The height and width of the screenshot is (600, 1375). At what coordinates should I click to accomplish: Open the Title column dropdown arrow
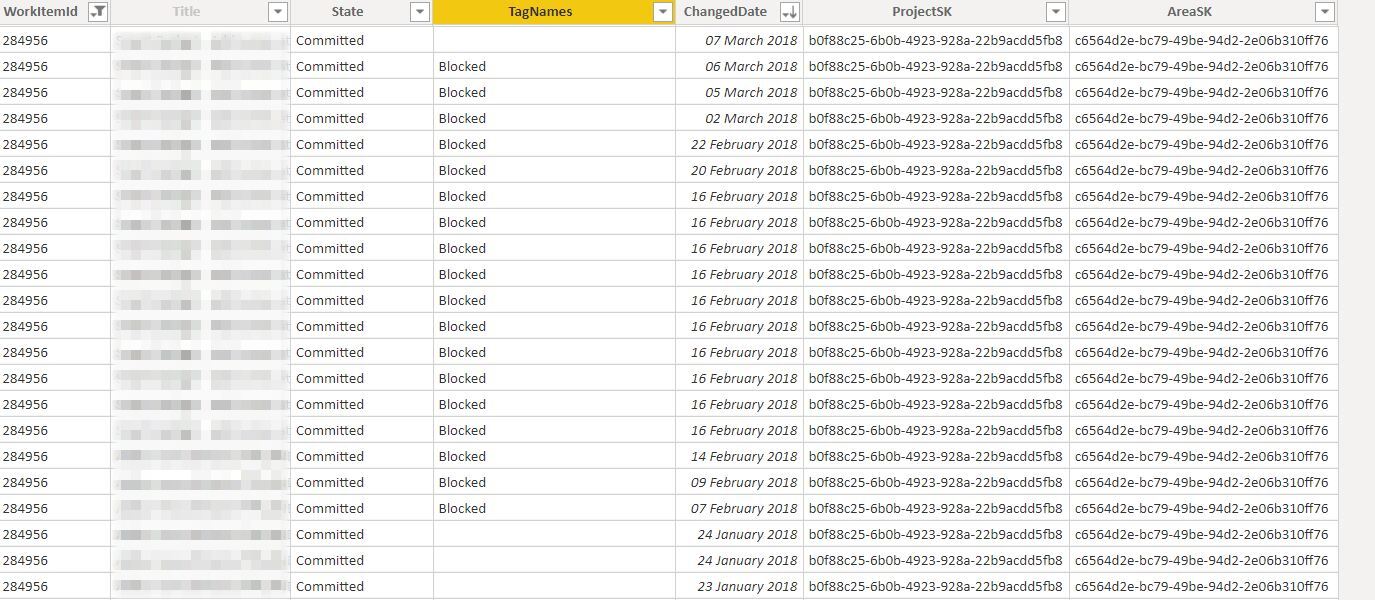278,12
